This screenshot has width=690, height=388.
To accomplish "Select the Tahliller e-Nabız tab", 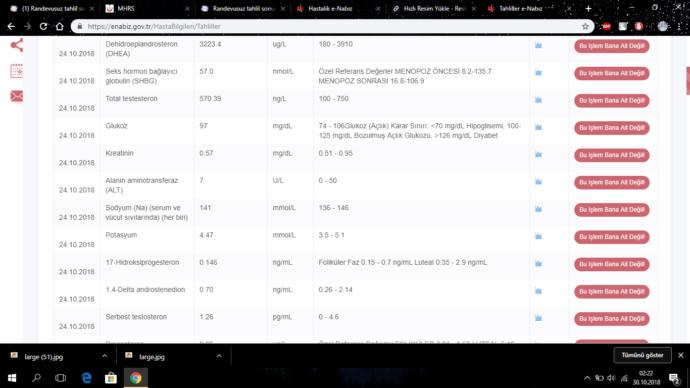I will [529, 8].
